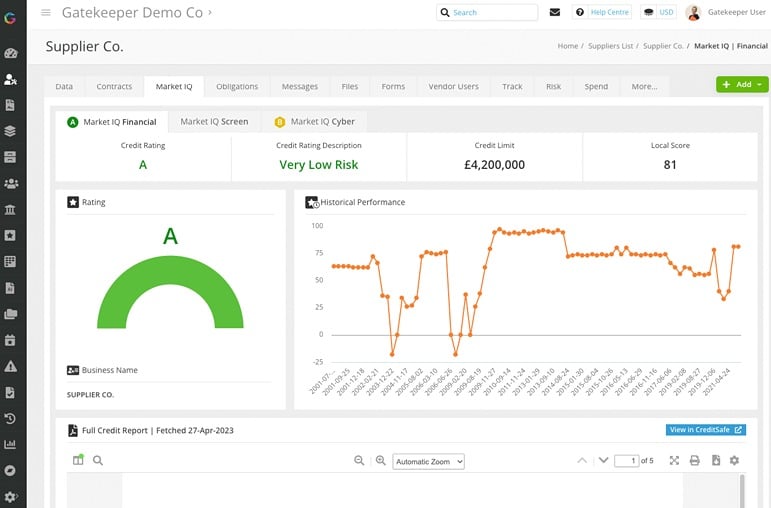Switch to the Contracts tab
The image size is (771, 508).
click(x=114, y=87)
